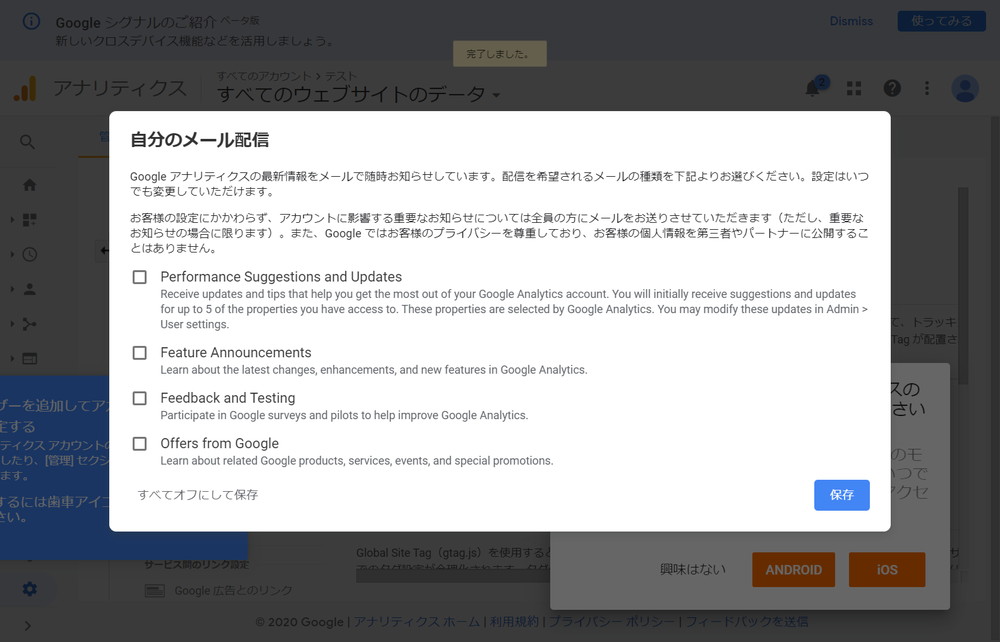This screenshot has height=642, width=1000.
Task: Open アナリティクス ホーム footer link
Action: (x=416, y=622)
